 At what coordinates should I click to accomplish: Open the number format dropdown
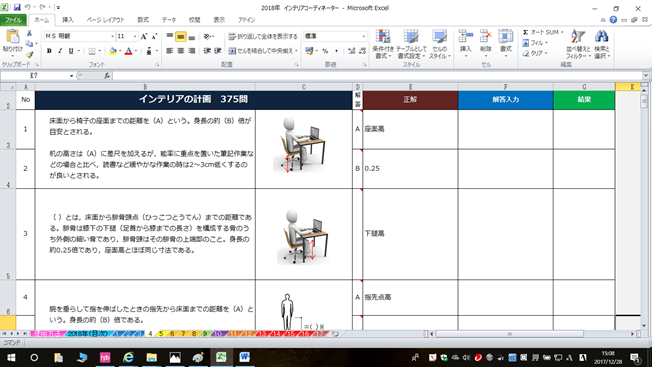[x=364, y=37]
